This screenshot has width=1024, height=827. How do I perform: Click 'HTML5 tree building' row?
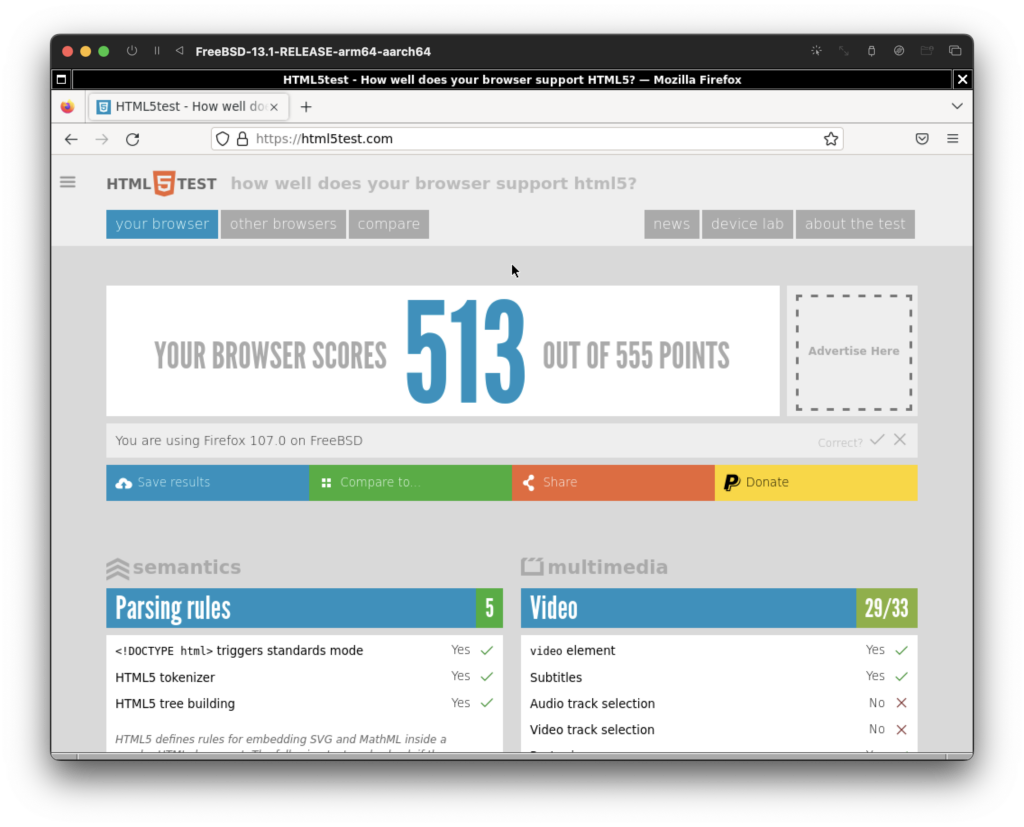point(304,704)
